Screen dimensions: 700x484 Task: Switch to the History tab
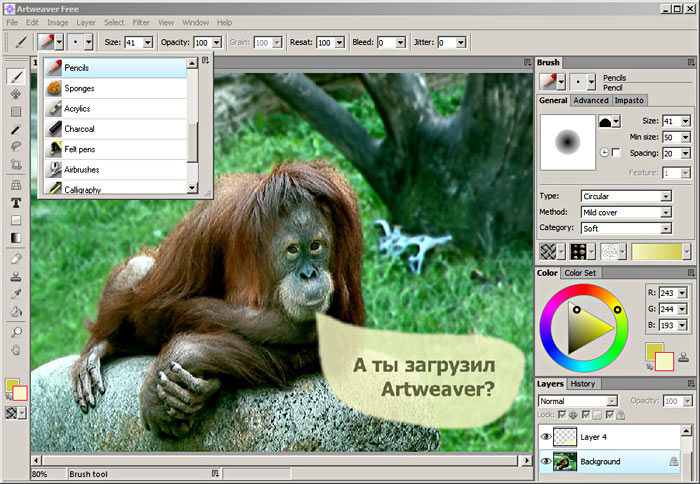(x=583, y=384)
